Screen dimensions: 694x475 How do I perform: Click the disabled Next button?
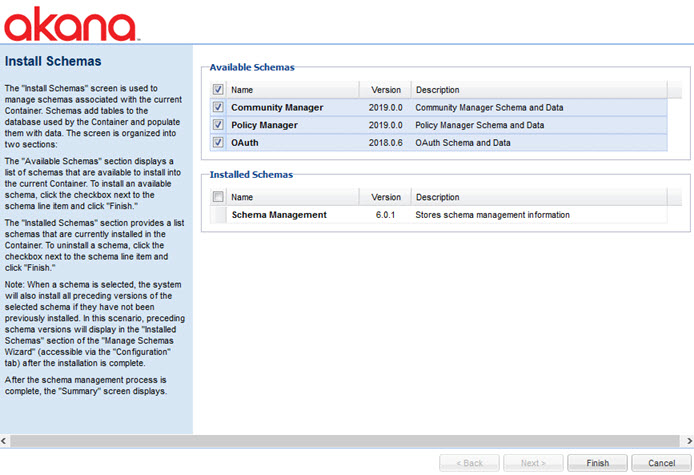click(x=533, y=463)
